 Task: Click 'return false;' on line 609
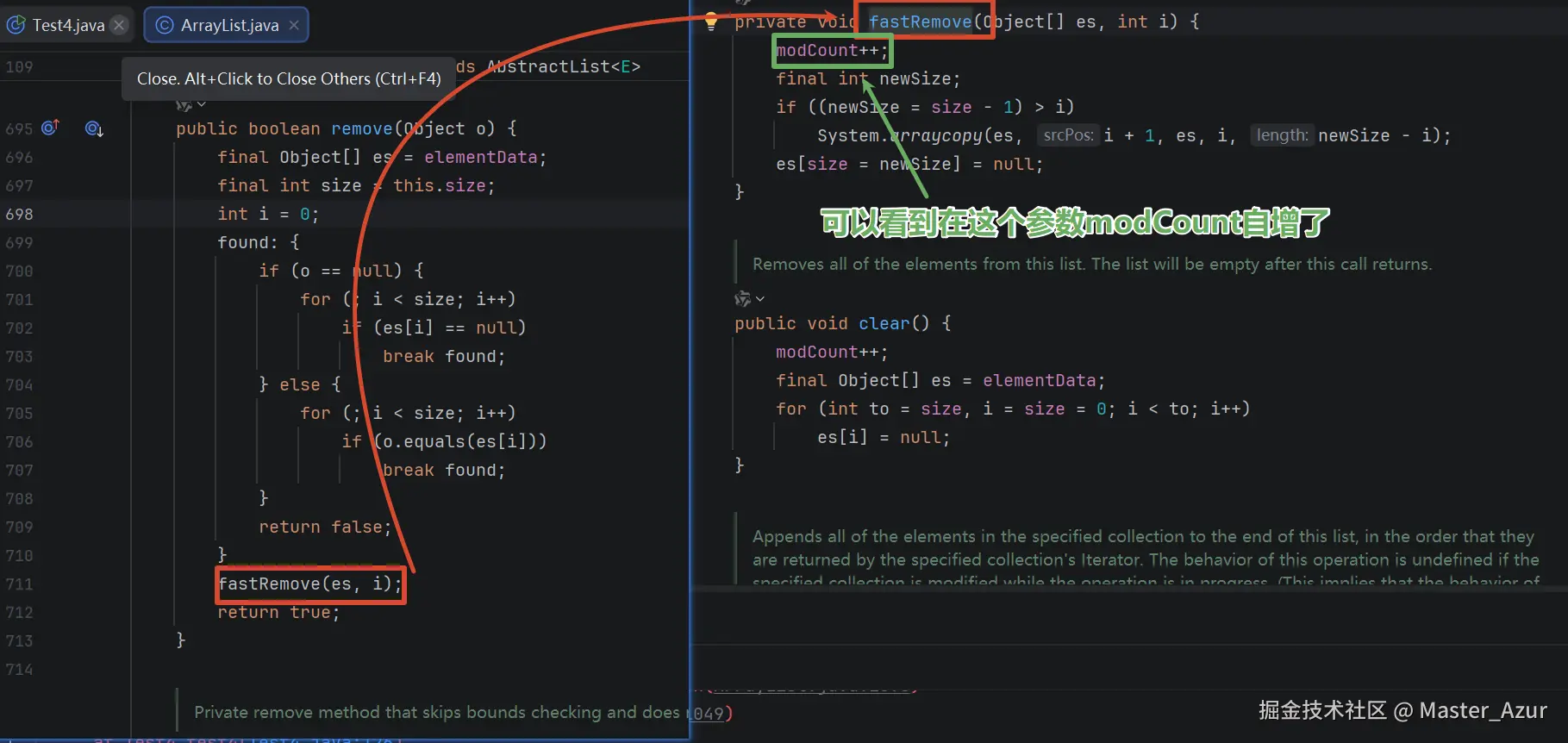[x=325, y=527]
